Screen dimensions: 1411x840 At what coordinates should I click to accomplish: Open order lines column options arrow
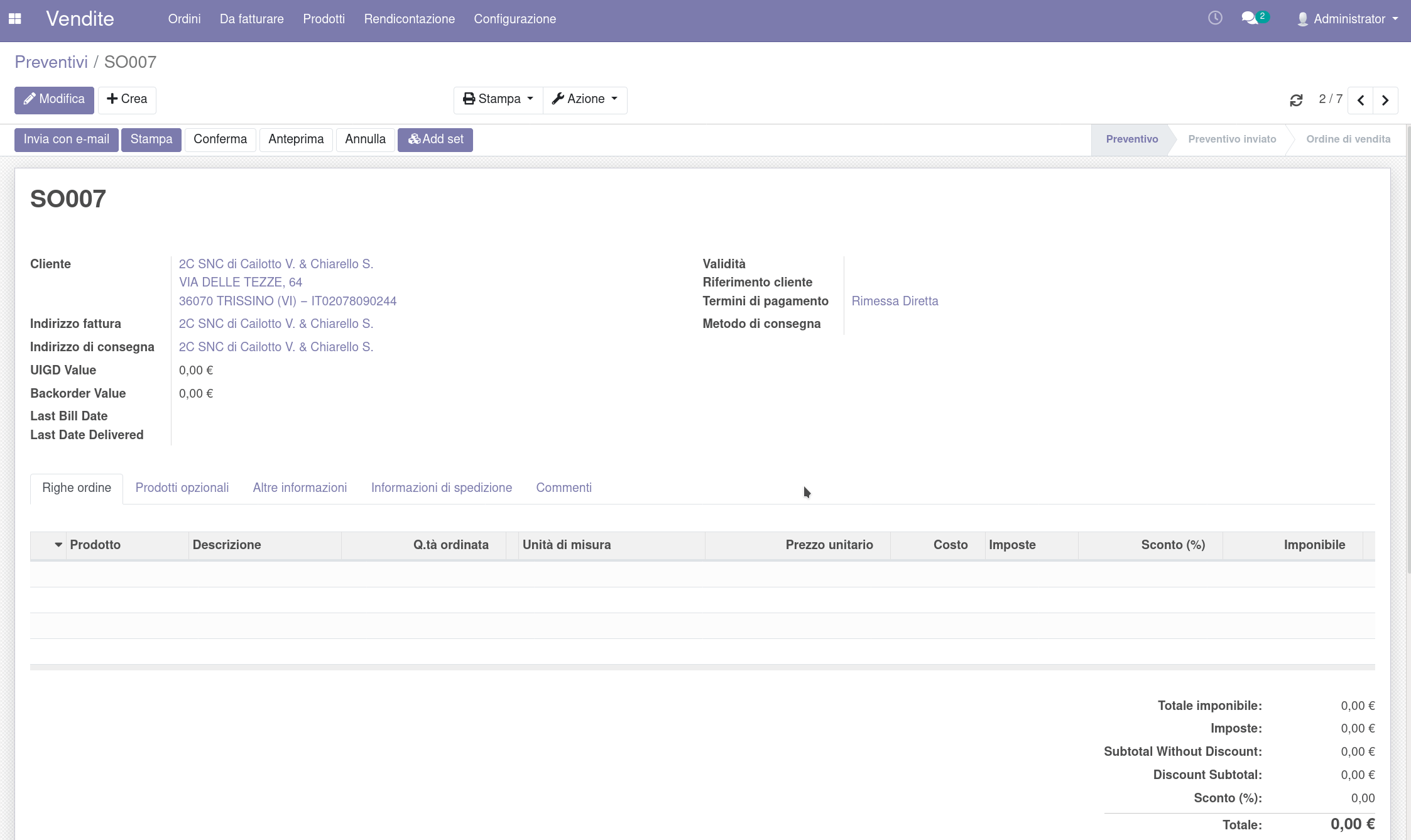click(58, 545)
